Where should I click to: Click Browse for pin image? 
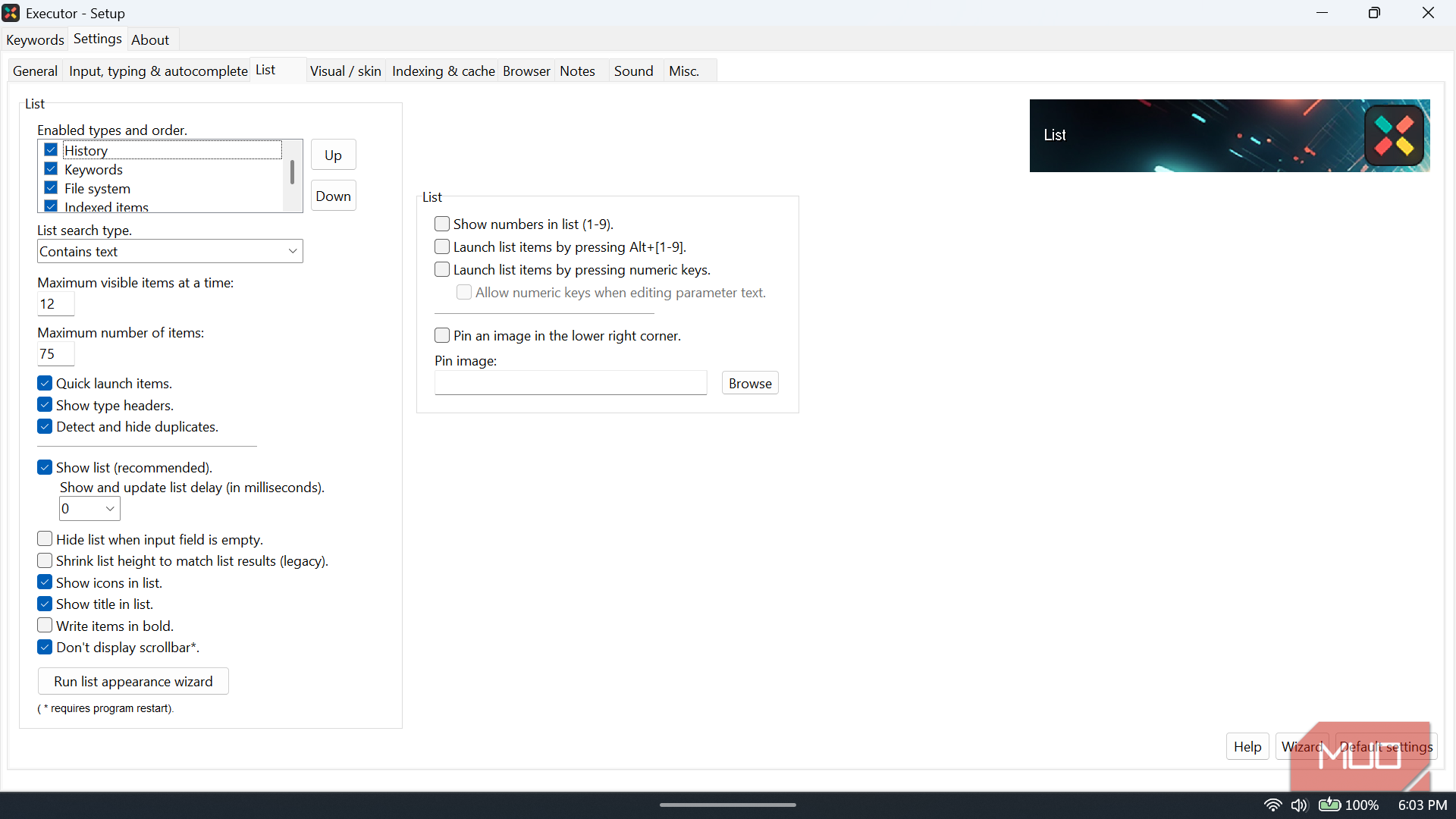750,384
